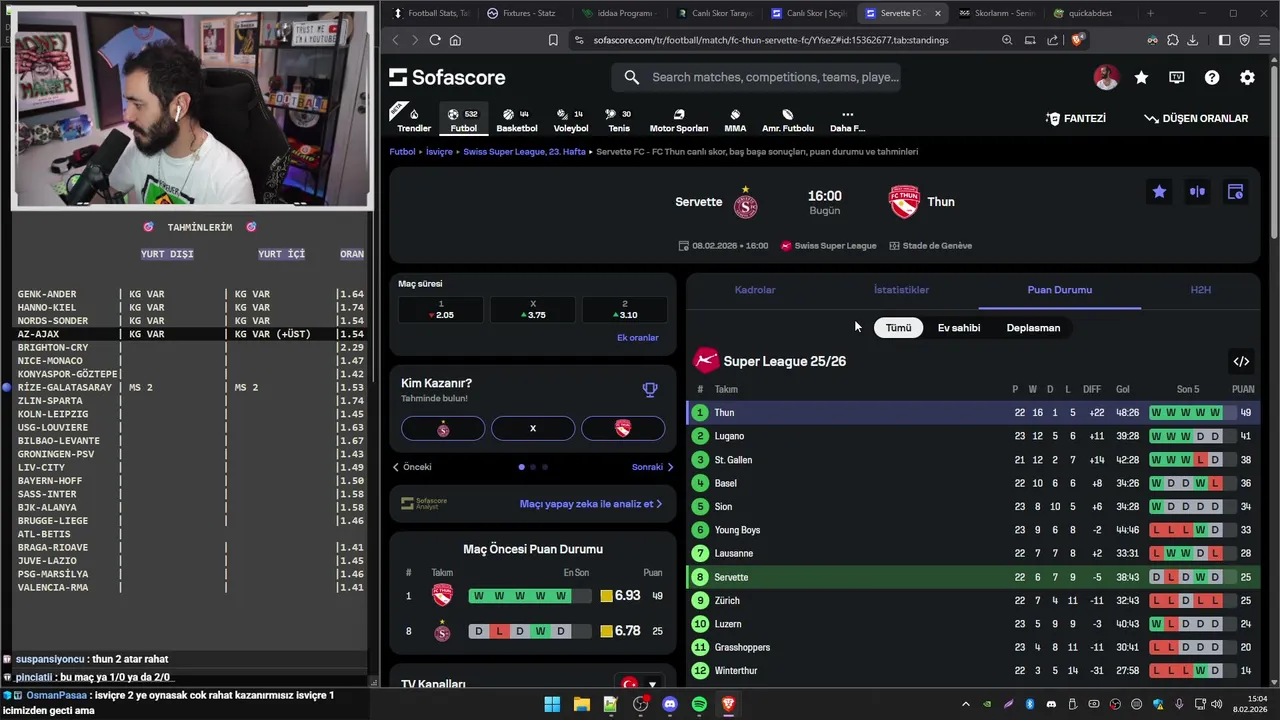Viewport: 1280px width, 720px height.
Task: Switch to the İstatistikler tab
Action: point(901,290)
